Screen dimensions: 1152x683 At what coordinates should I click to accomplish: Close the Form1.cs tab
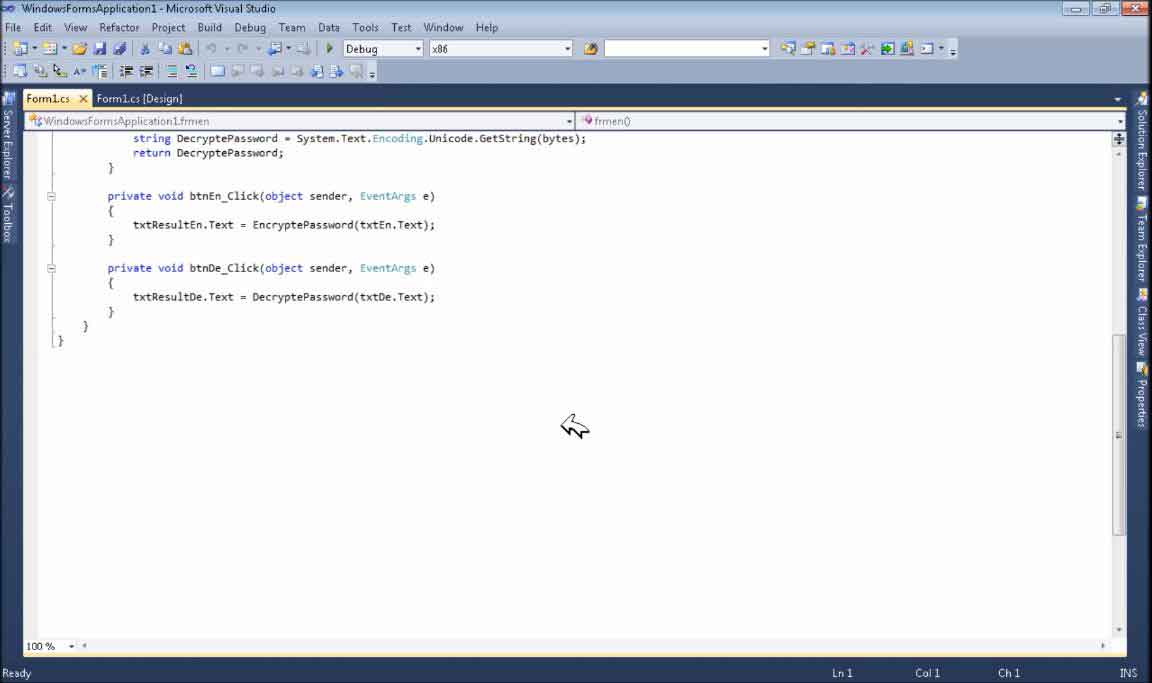(x=83, y=98)
